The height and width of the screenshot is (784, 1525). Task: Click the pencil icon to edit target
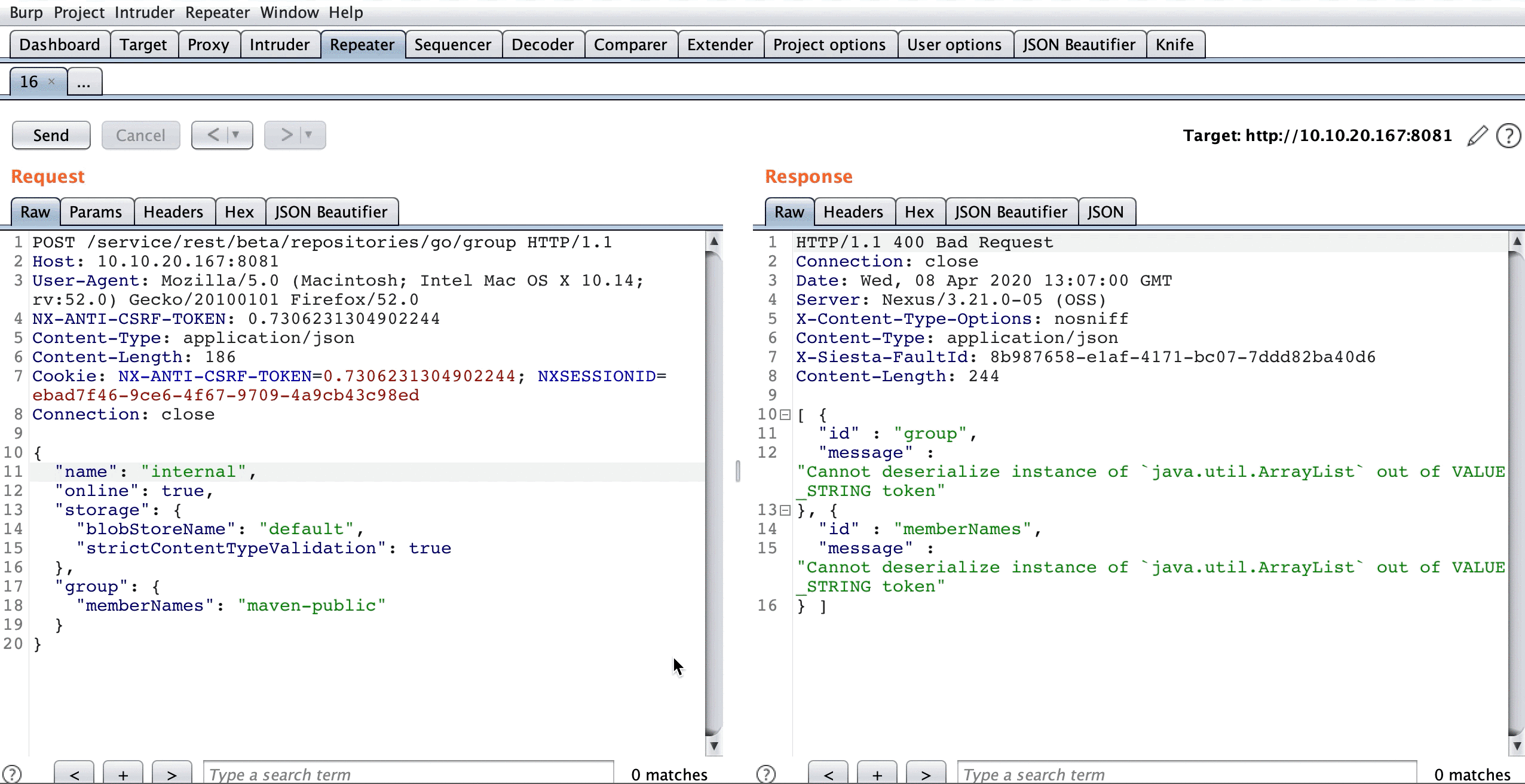pyautogui.click(x=1477, y=136)
